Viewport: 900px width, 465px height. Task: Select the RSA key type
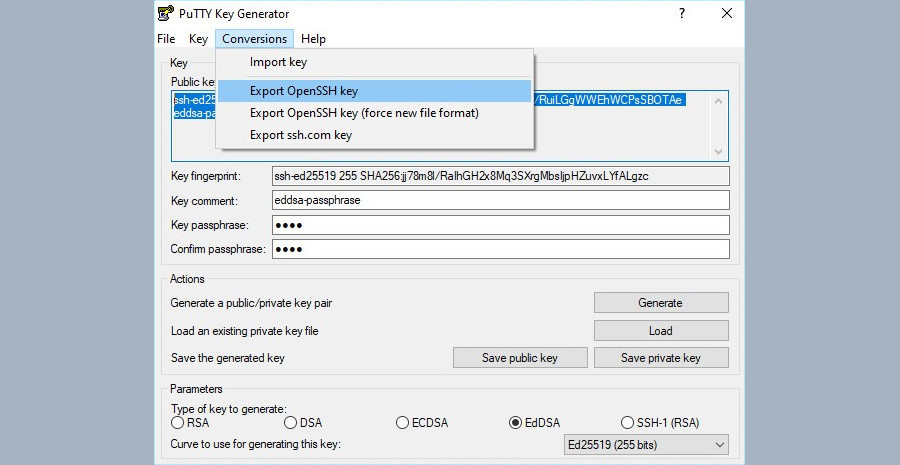[x=190, y=423]
